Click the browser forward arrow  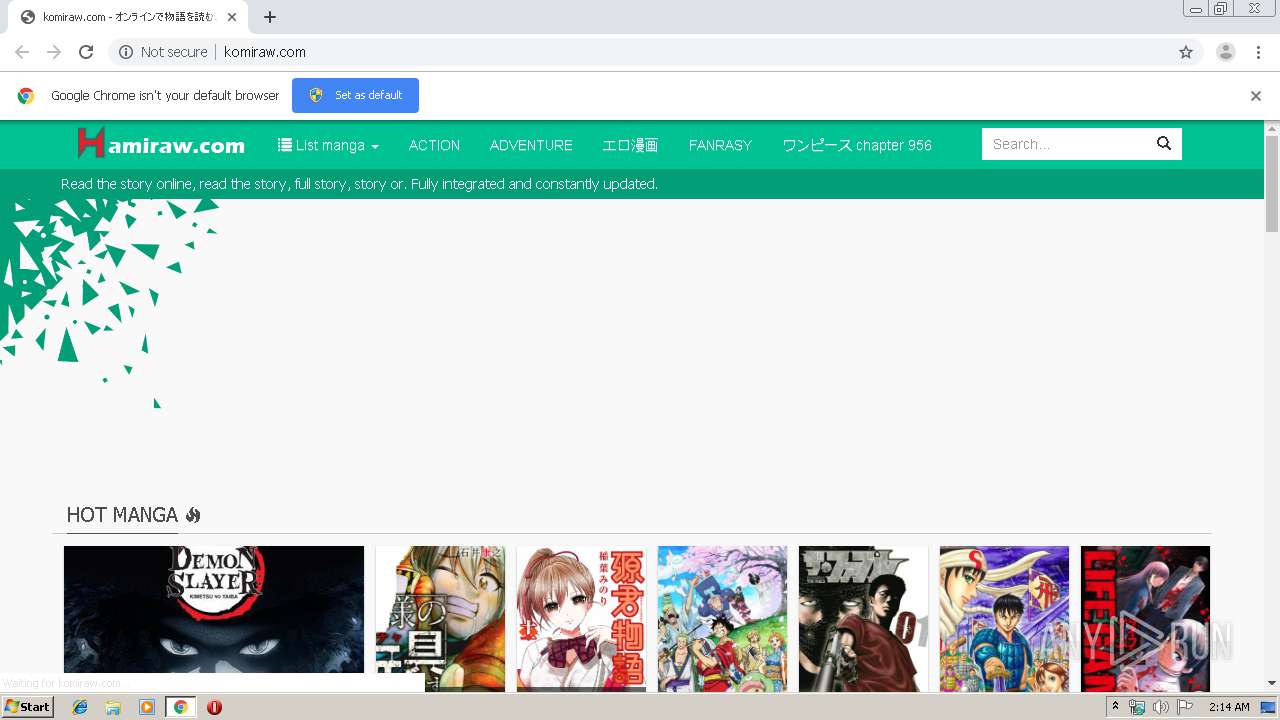54,52
